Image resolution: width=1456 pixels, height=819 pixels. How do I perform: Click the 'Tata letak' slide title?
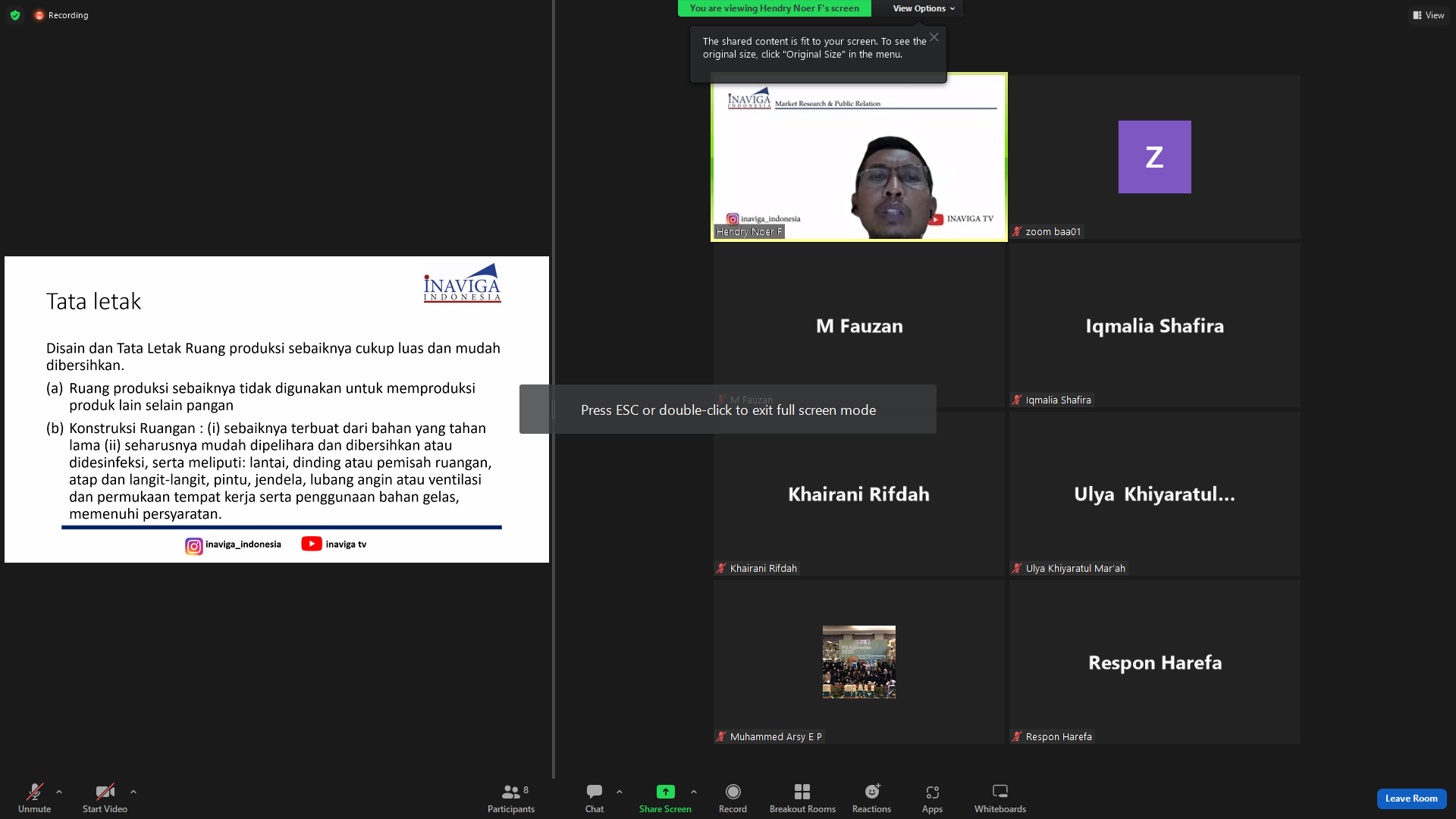click(93, 302)
